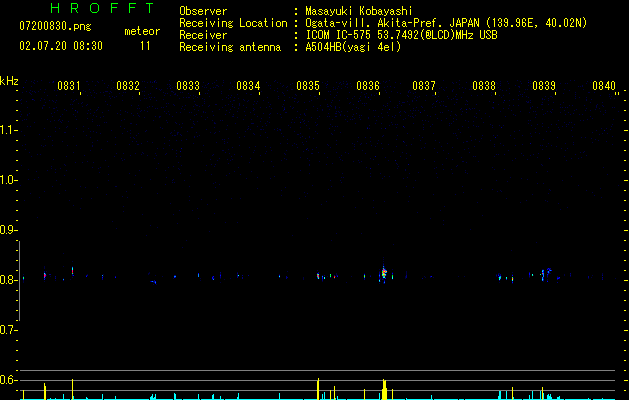629x400 pixels.
Task: Click the 0.9 kHz frequency label
Action: click(x=7, y=230)
